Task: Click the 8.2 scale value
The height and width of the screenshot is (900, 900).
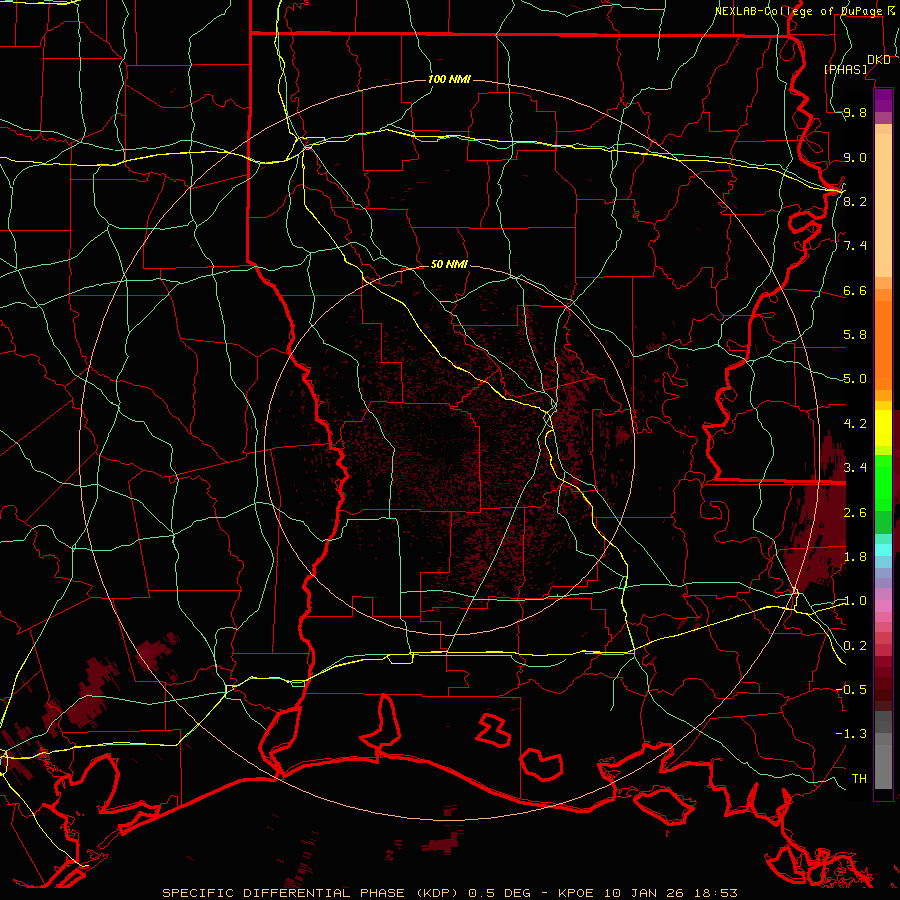Action: point(855,201)
